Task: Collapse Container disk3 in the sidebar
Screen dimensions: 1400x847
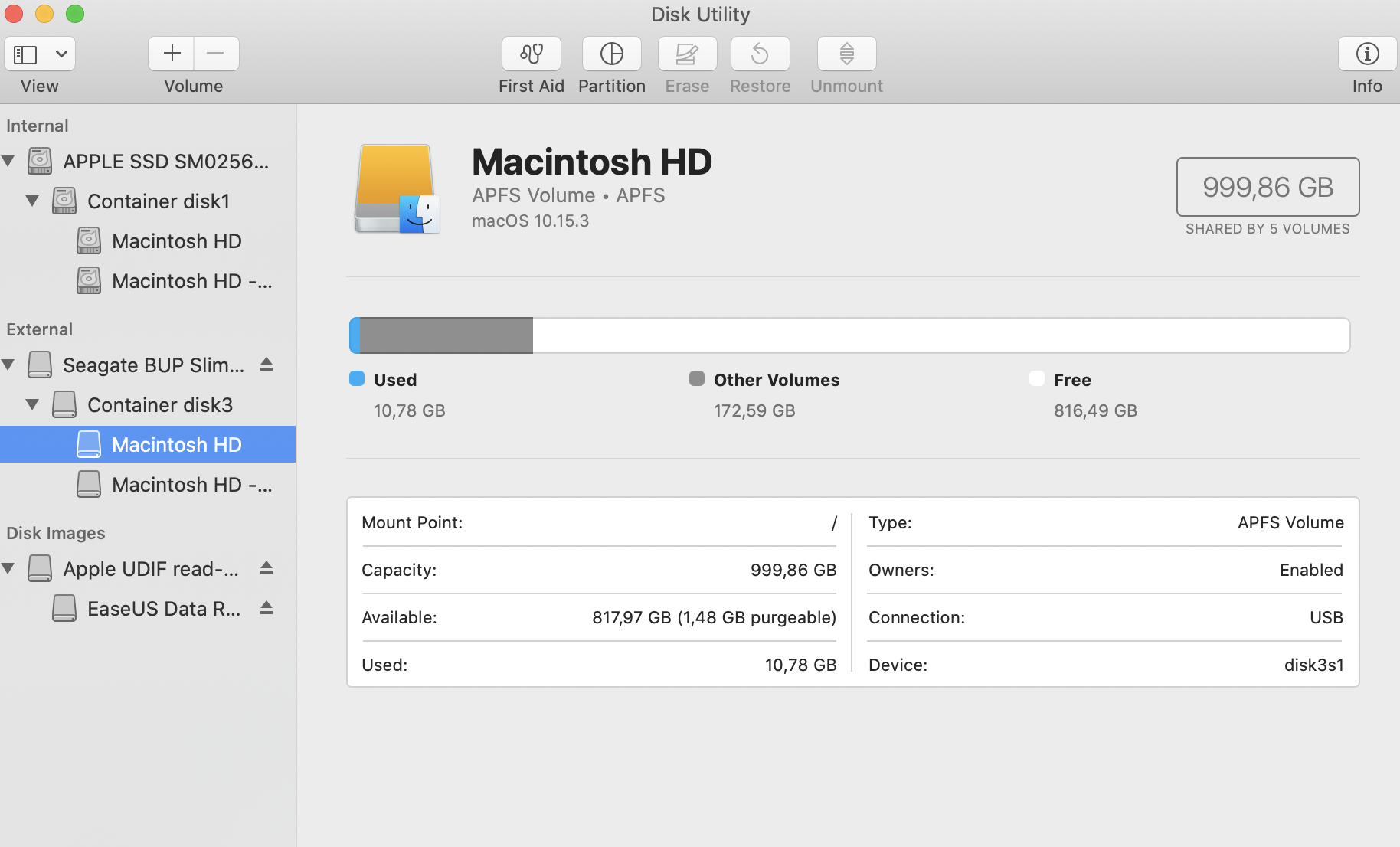Action: click(x=32, y=404)
